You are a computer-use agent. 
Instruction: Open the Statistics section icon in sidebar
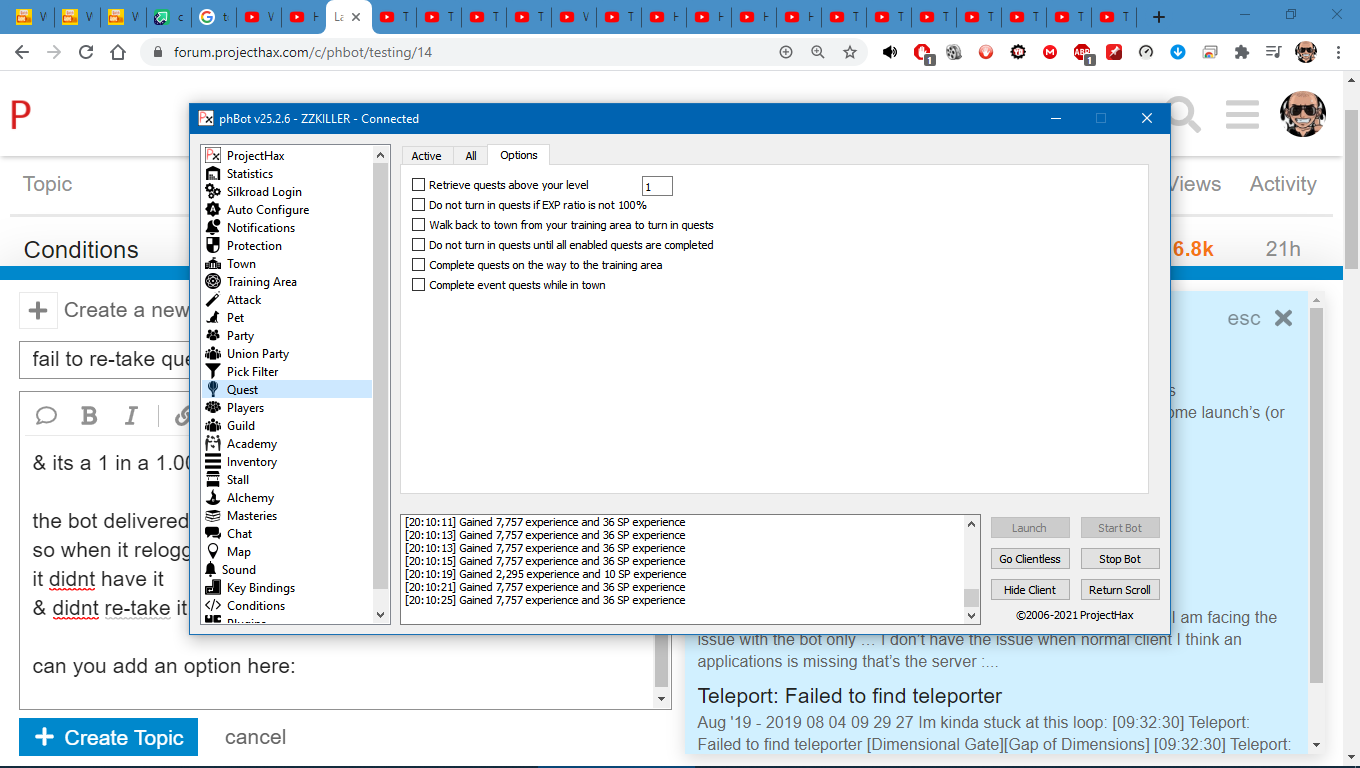[212, 174]
